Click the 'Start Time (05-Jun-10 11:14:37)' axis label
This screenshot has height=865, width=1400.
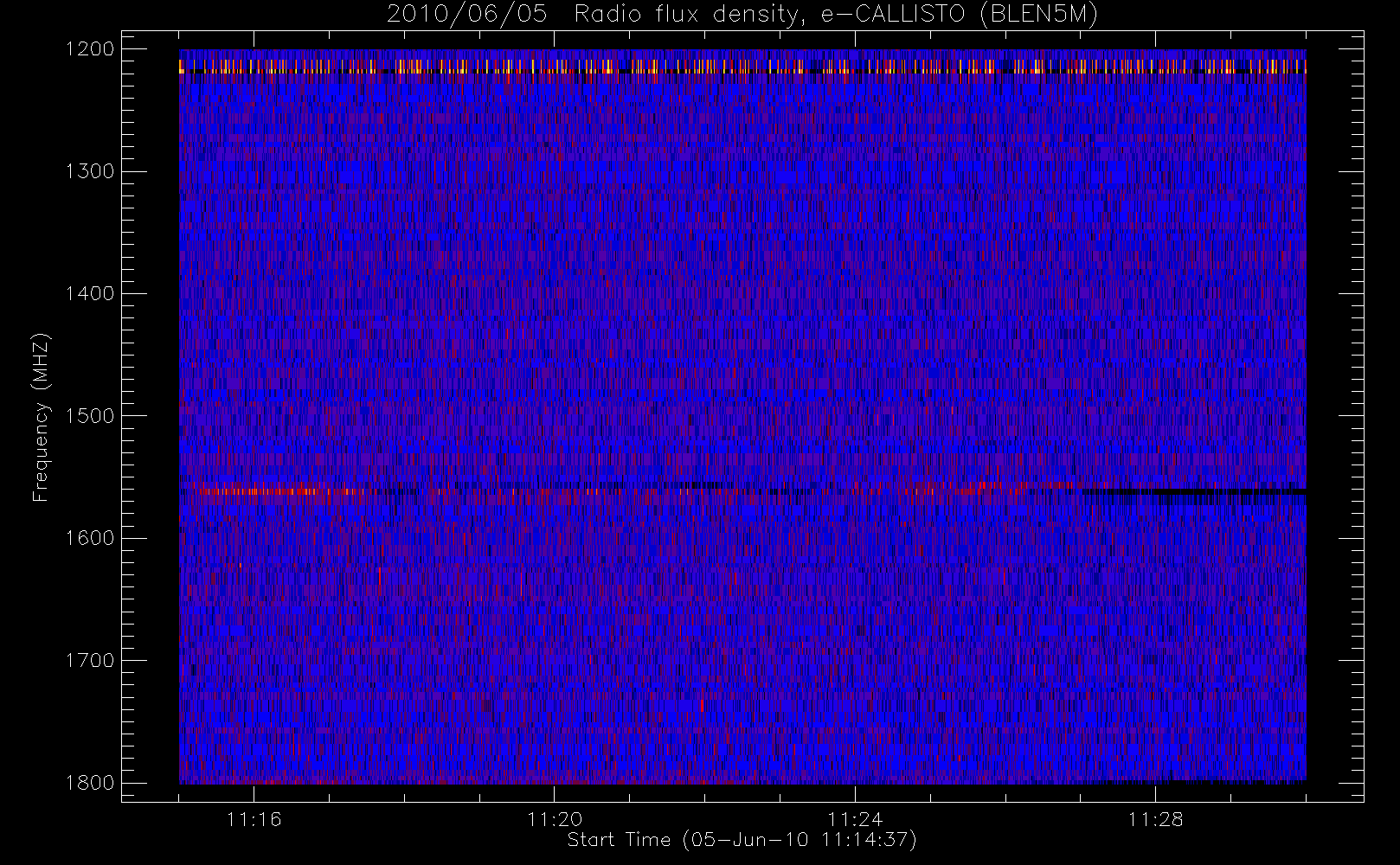click(x=742, y=840)
